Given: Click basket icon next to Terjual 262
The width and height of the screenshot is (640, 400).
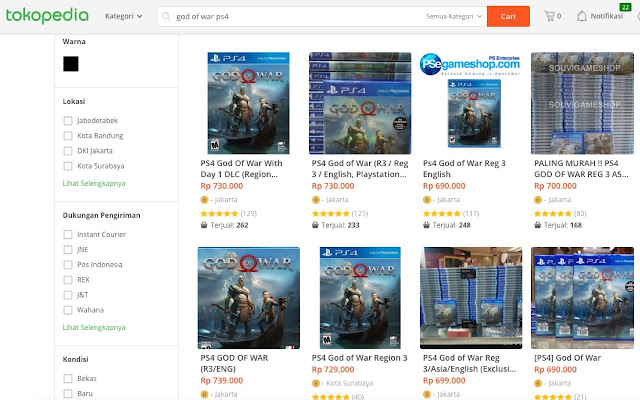Looking at the screenshot, I should [204, 225].
